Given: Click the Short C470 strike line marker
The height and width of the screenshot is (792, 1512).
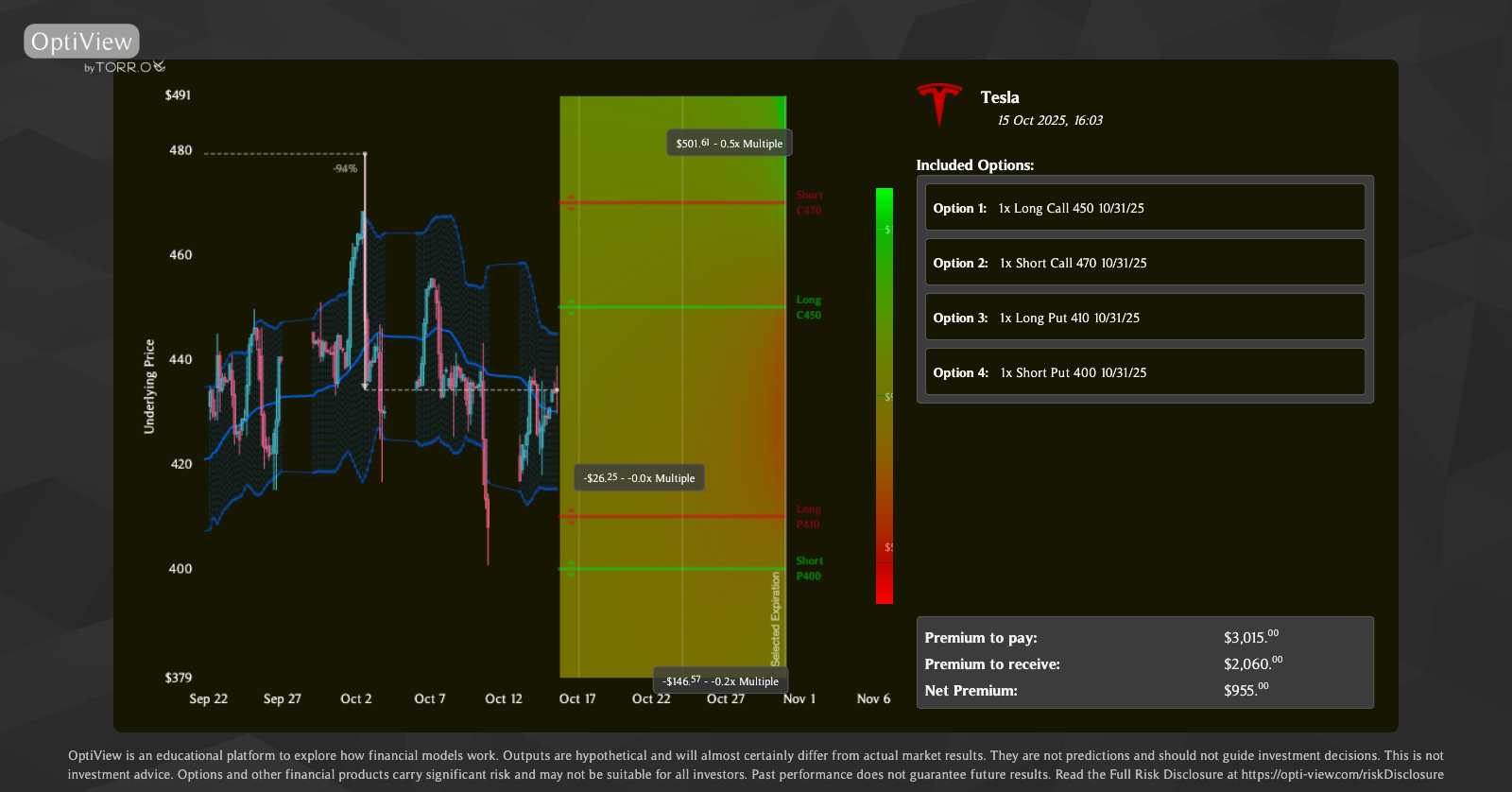Looking at the screenshot, I should click(570, 202).
